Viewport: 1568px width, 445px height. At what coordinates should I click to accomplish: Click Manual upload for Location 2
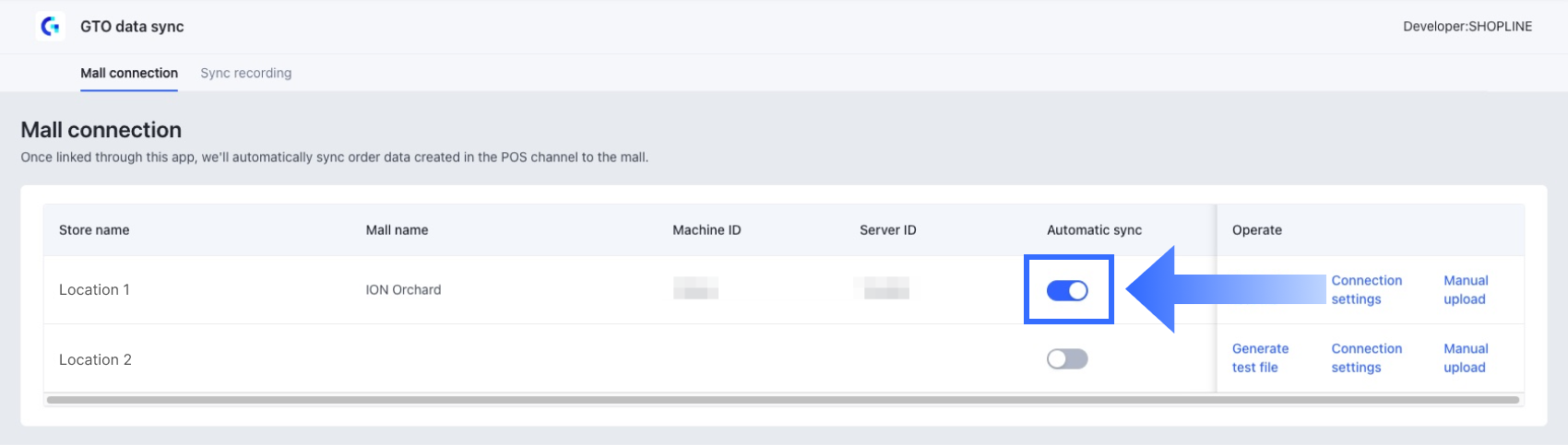tap(1466, 357)
